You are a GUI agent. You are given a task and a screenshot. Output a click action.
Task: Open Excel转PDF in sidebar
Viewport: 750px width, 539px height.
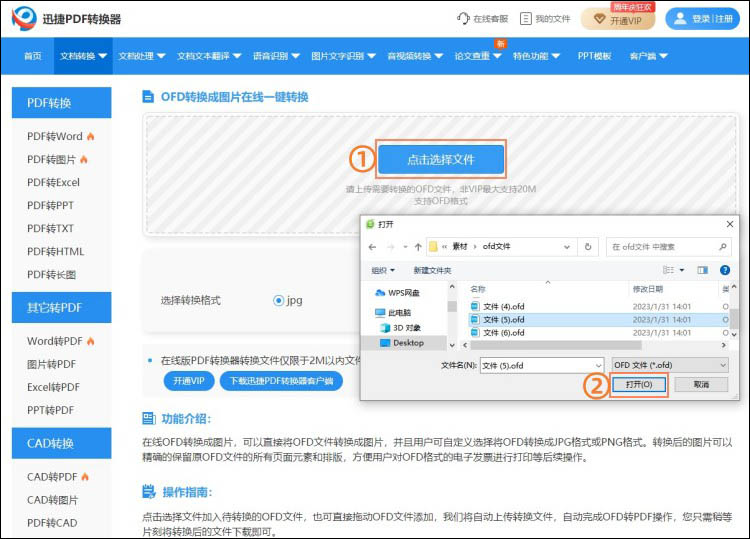pos(53,387)
